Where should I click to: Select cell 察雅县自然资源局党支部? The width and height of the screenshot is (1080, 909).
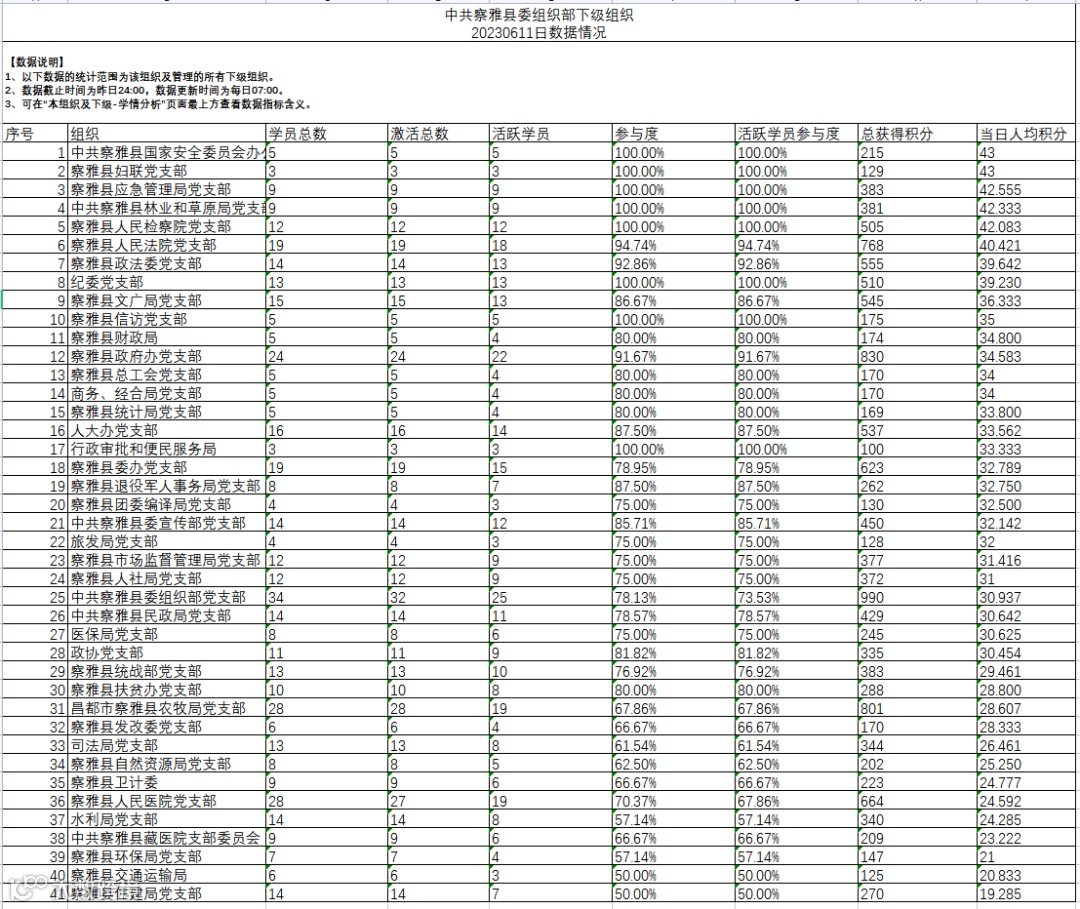(x=167, y=764)
